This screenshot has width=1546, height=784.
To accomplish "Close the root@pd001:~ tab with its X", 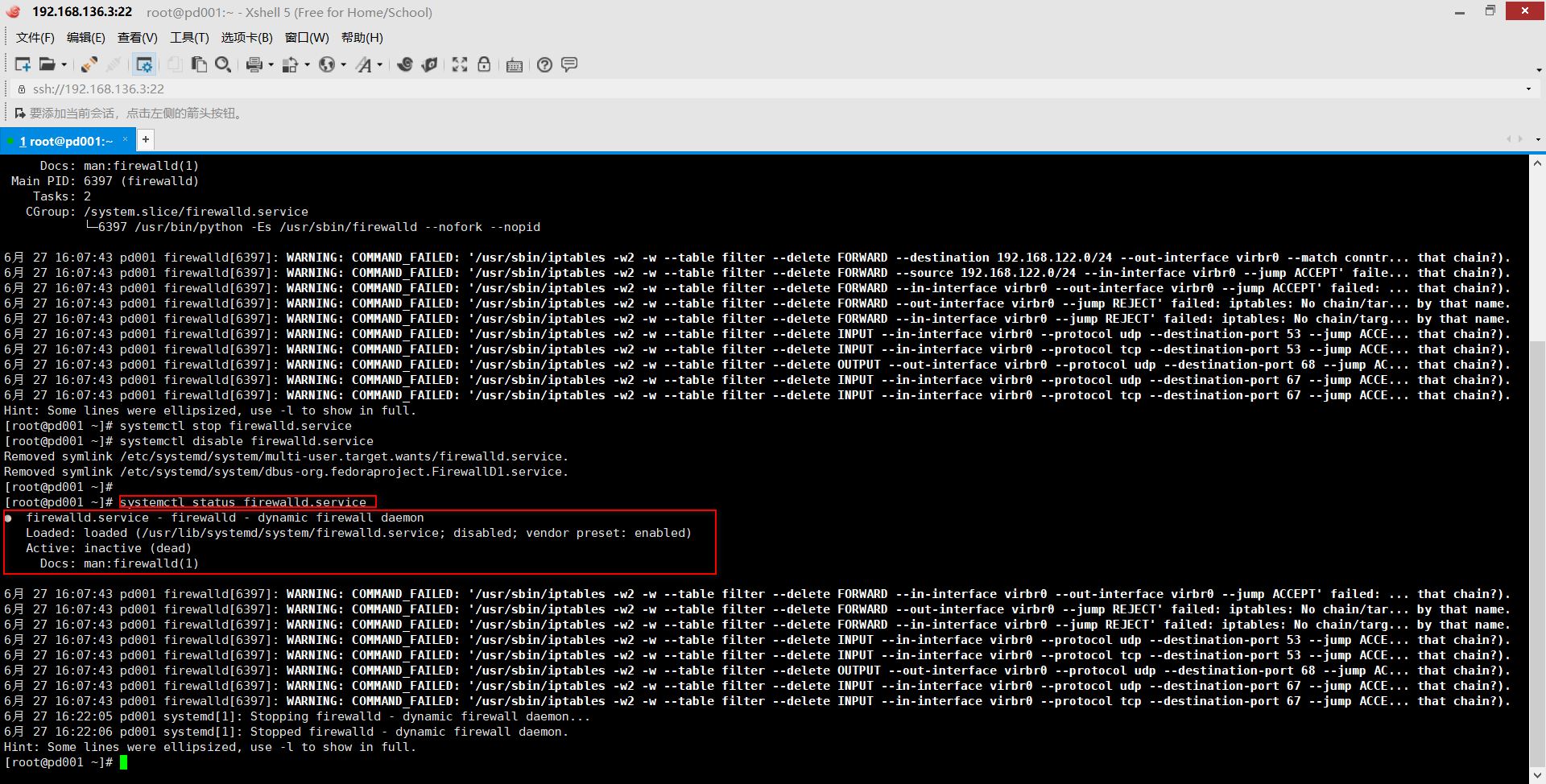I will tap(126, 140).
